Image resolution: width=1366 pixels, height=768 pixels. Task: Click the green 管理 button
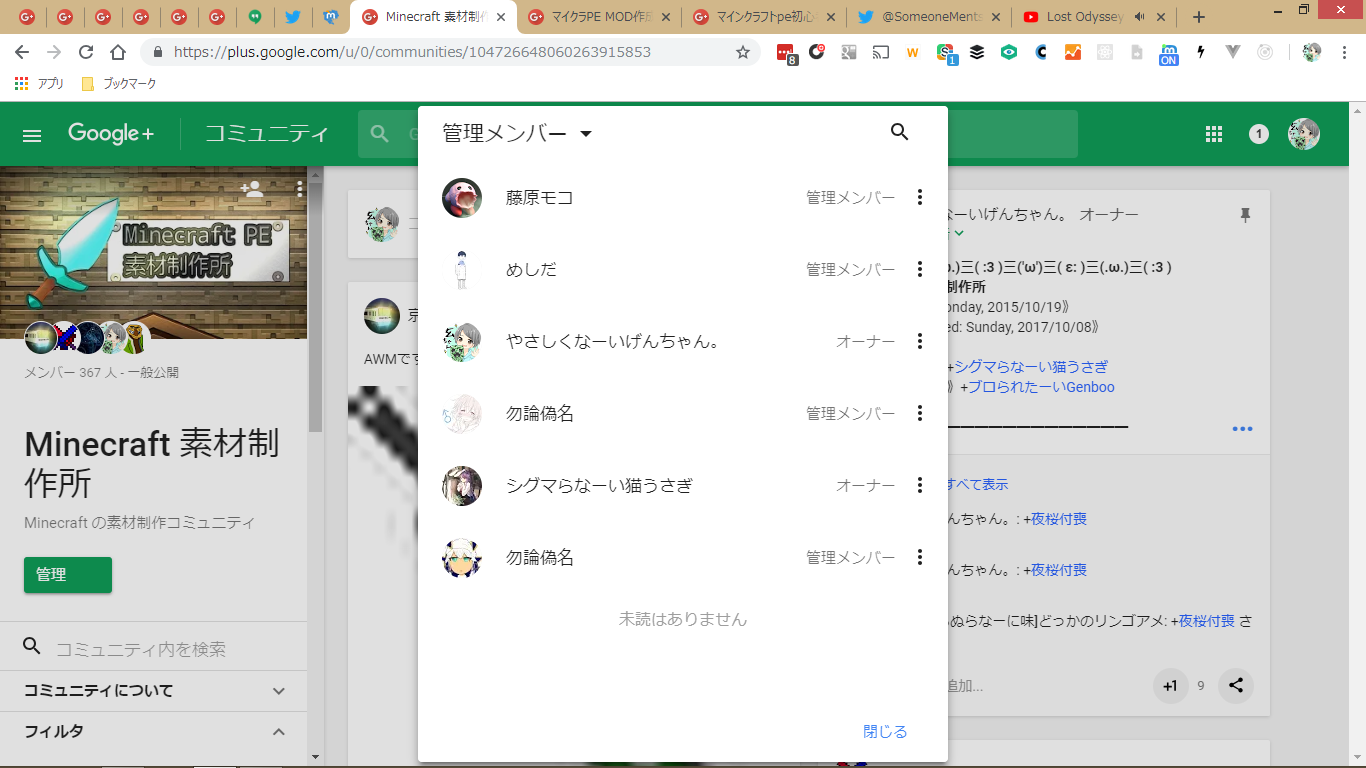[68, 575]
